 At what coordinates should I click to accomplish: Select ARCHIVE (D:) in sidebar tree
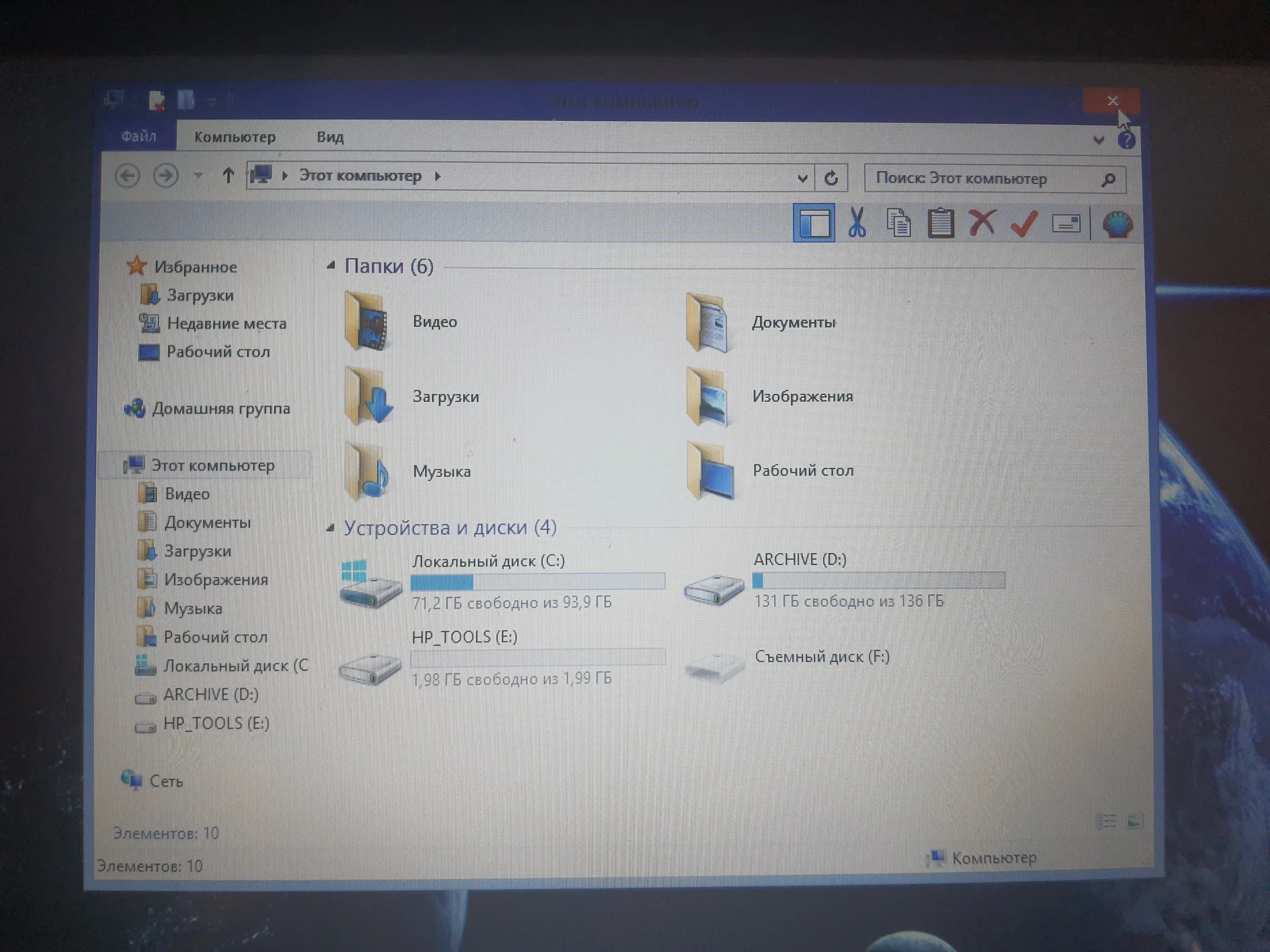tap(196, 695)
